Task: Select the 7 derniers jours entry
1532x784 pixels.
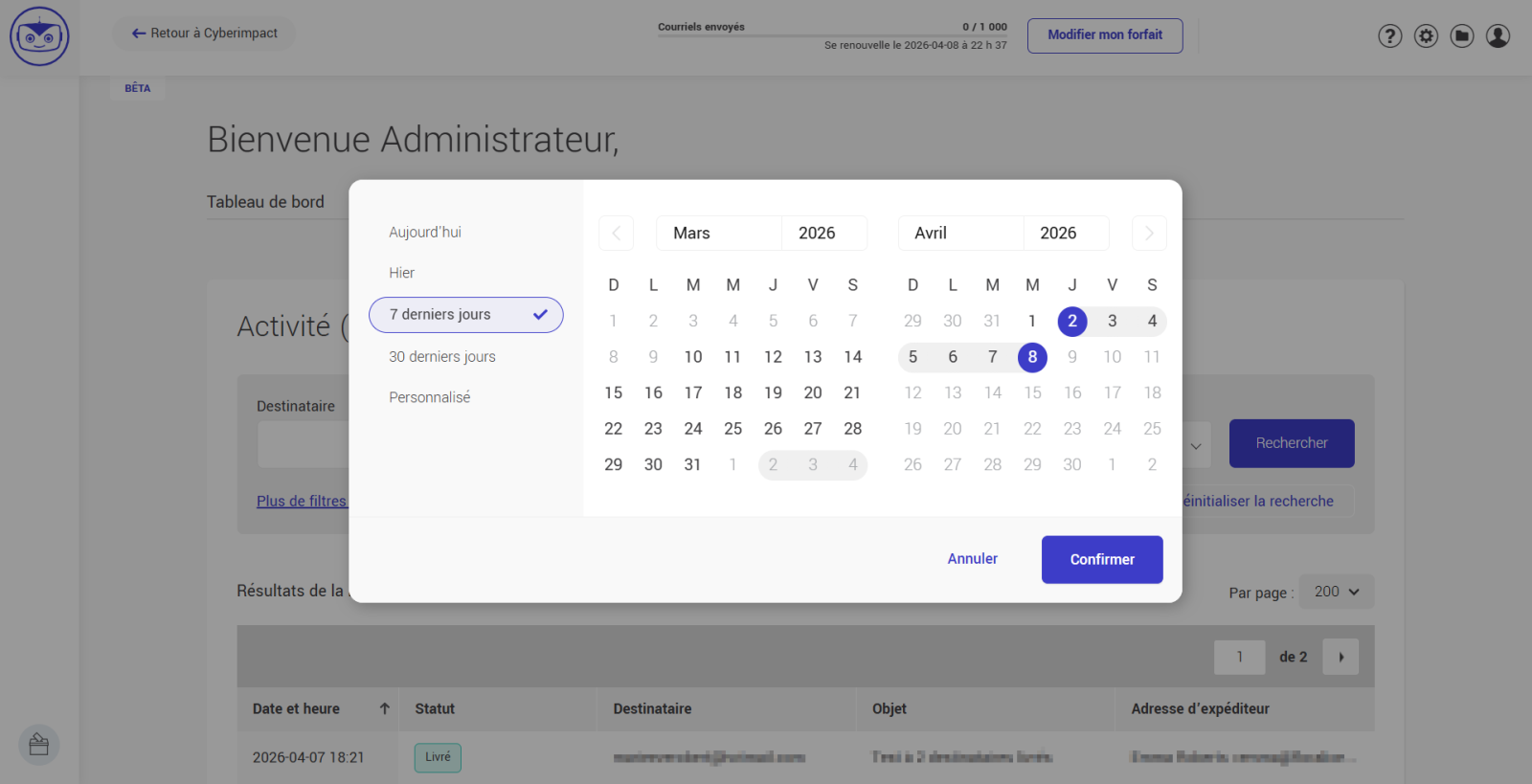Action: [x=465, y=315]
